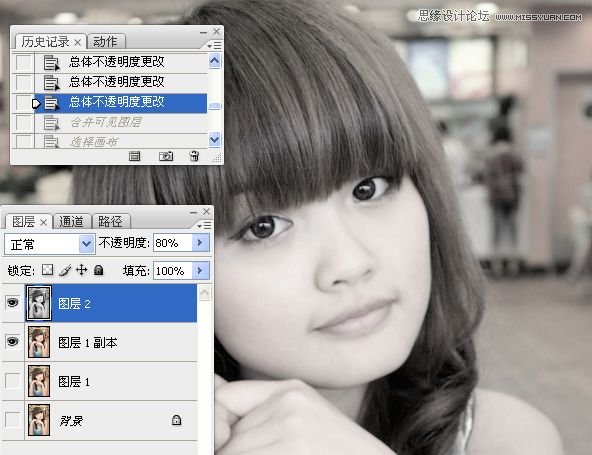Click the history panel scrollbar down arrow
This screenshot has width=592, height=455.
click(214, 140)
